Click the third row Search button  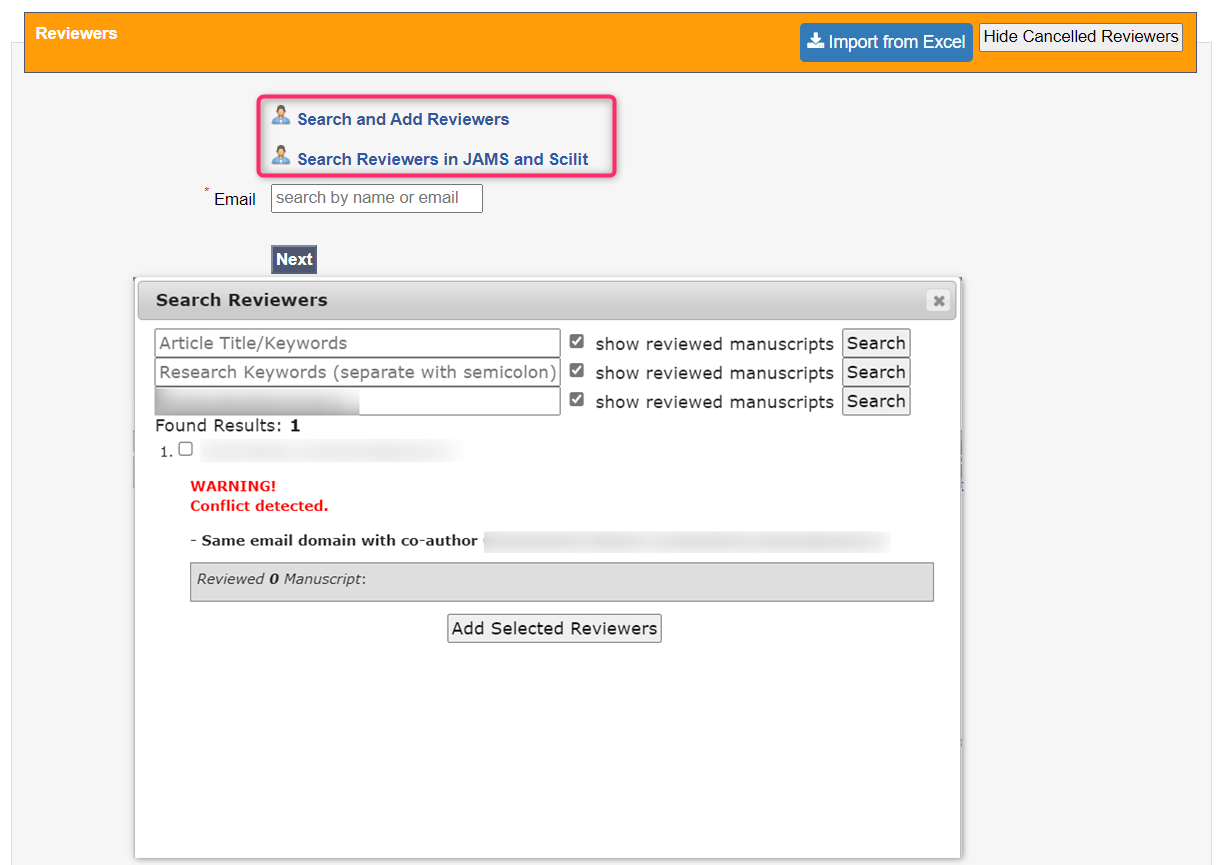[876, 401]
